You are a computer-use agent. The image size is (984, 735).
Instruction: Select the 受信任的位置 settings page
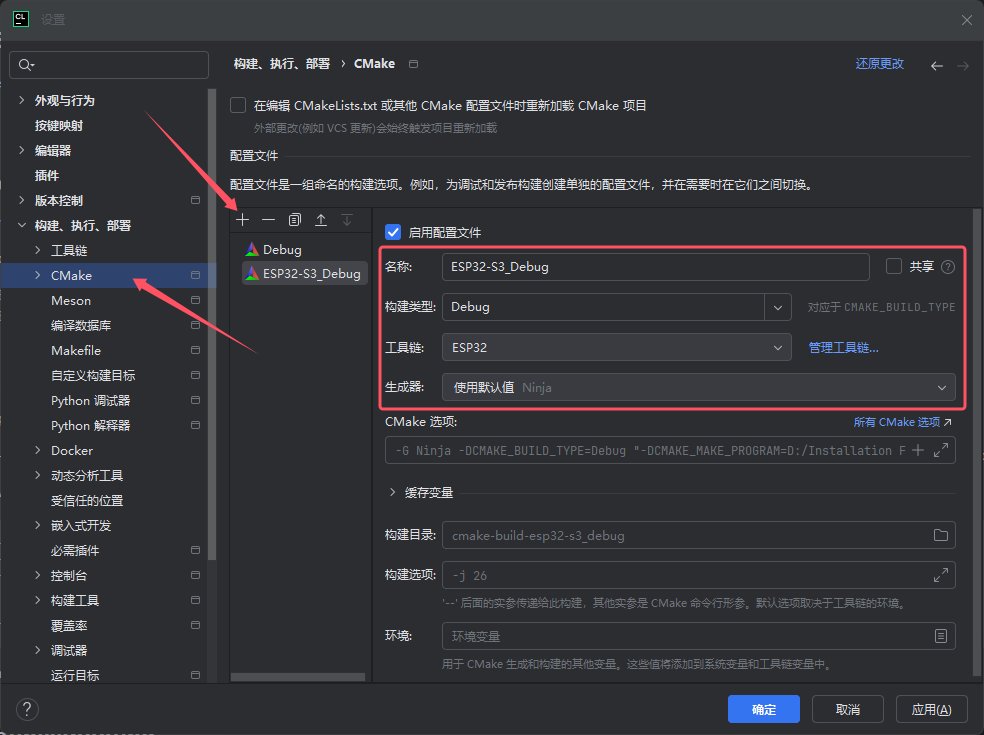click(87, 501)
